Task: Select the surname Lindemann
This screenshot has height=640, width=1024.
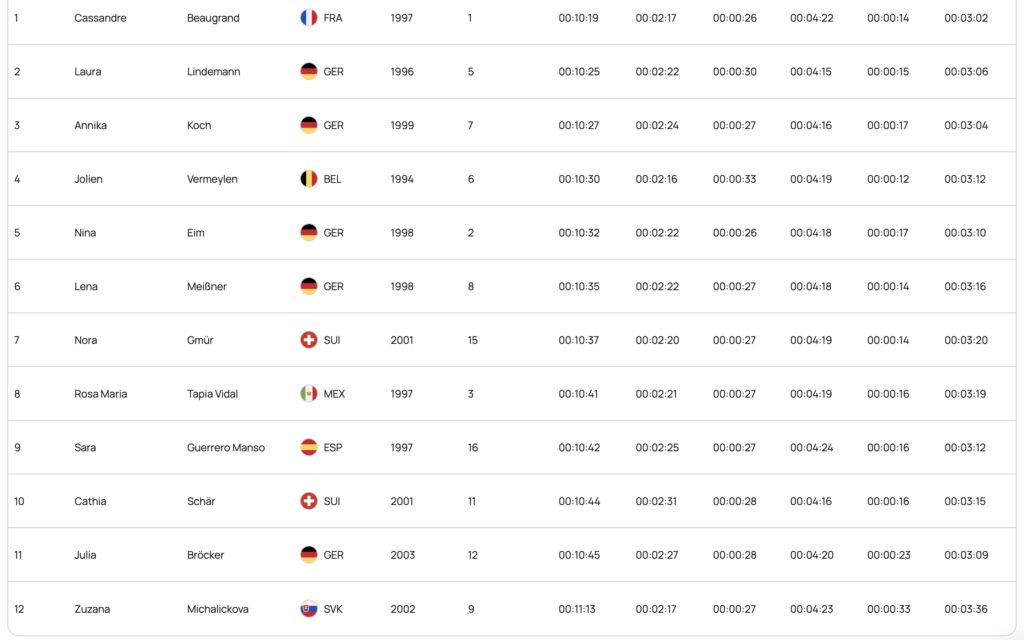Action: click(213, 72)
